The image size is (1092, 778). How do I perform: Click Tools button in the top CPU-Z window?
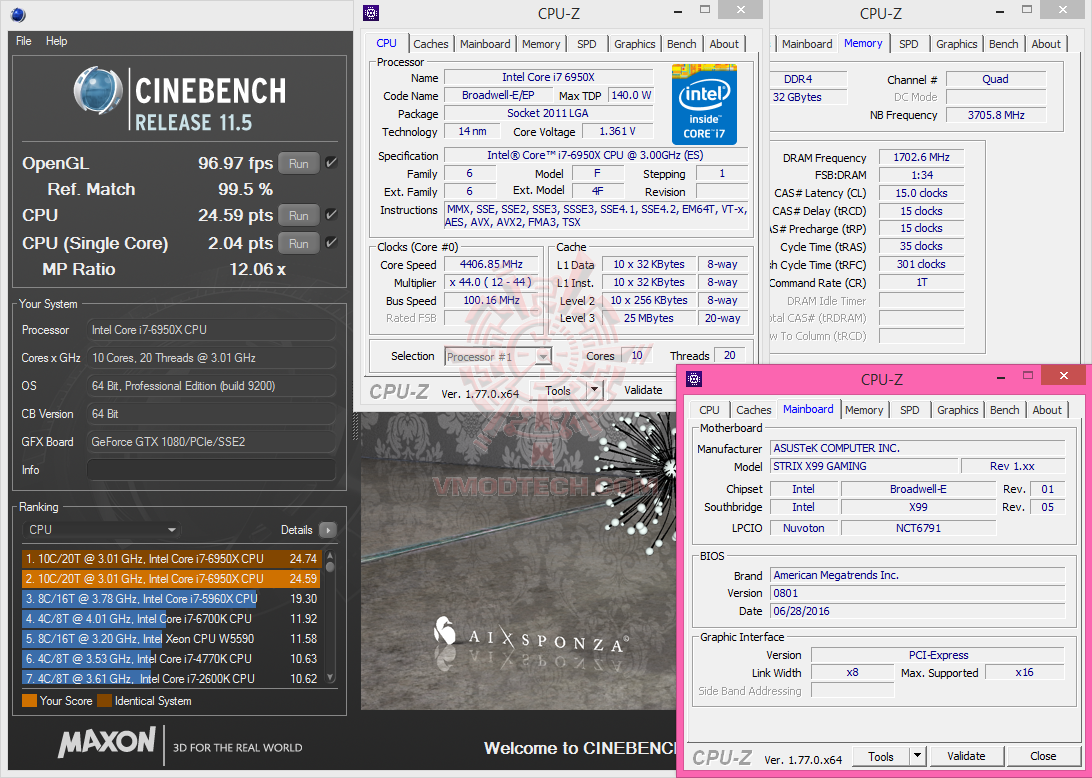[x=558, y=390]
